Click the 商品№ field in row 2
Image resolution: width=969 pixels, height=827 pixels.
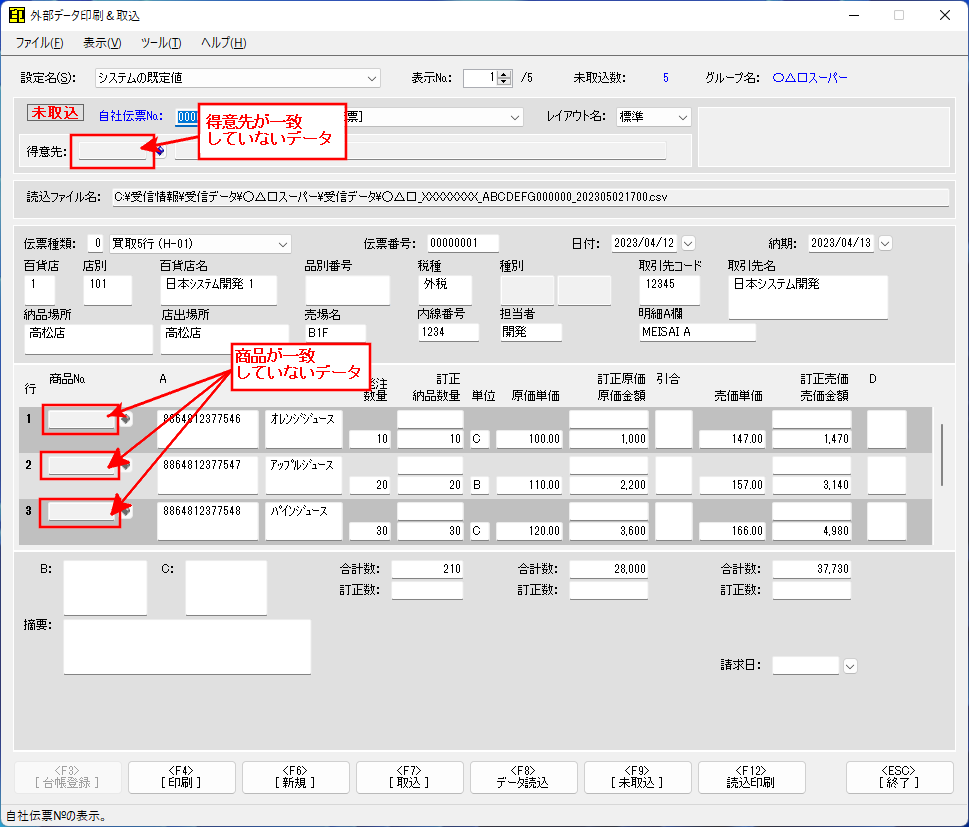click(82, 465)
